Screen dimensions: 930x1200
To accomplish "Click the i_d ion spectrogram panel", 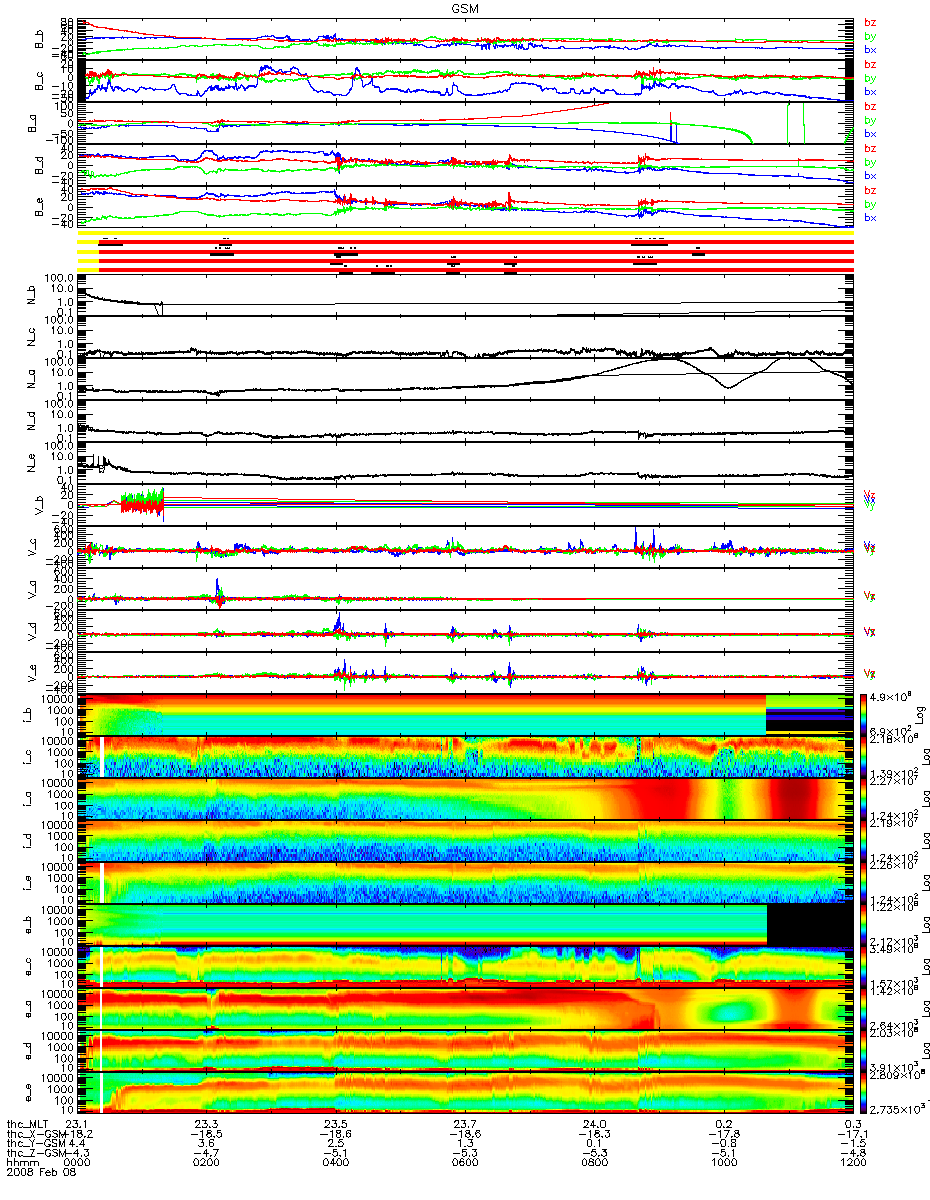I will (x=466, y=840).
